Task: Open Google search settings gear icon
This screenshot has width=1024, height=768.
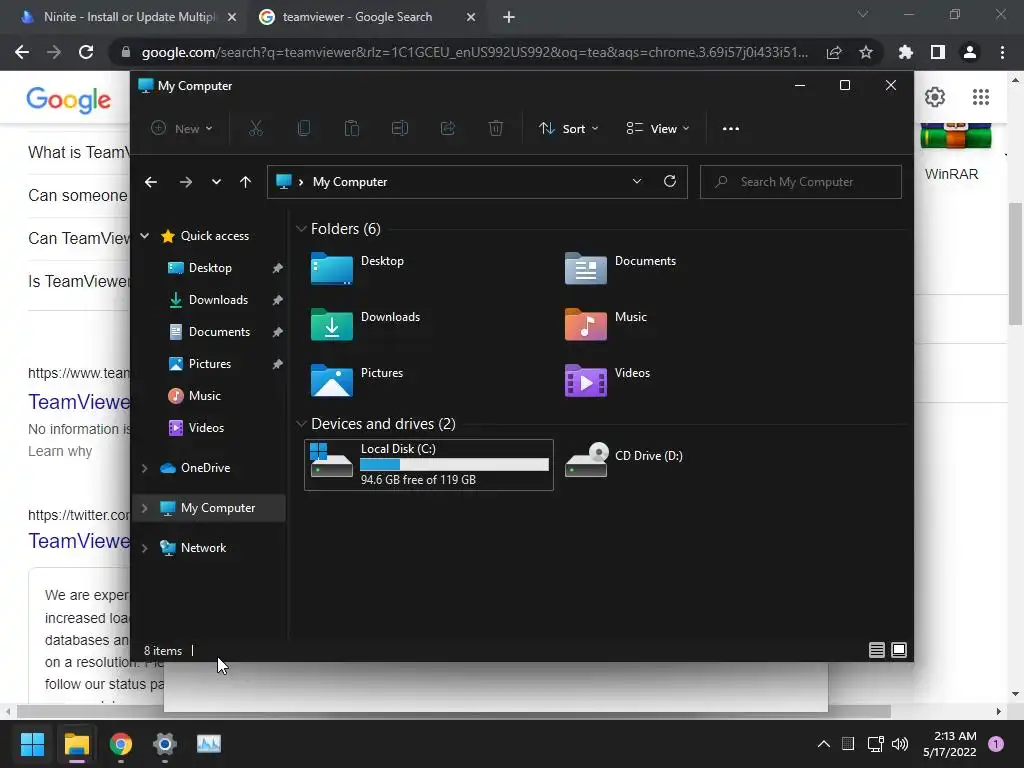Action: coord(935,97)
